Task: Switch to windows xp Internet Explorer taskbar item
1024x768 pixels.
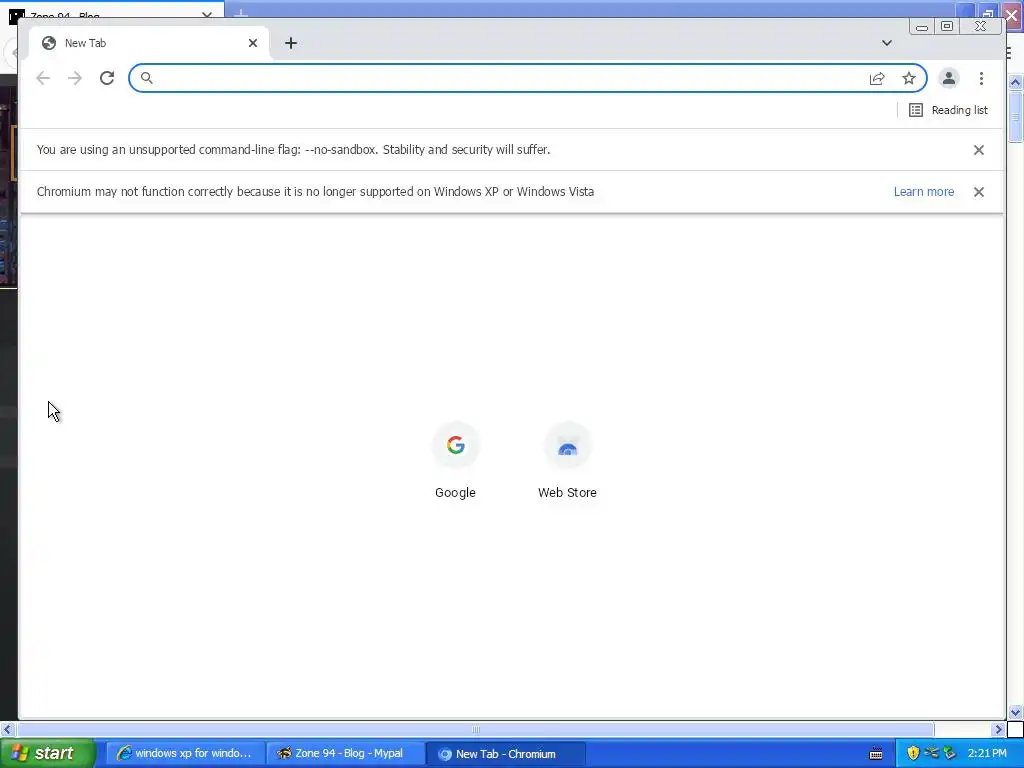Action: 185,754
